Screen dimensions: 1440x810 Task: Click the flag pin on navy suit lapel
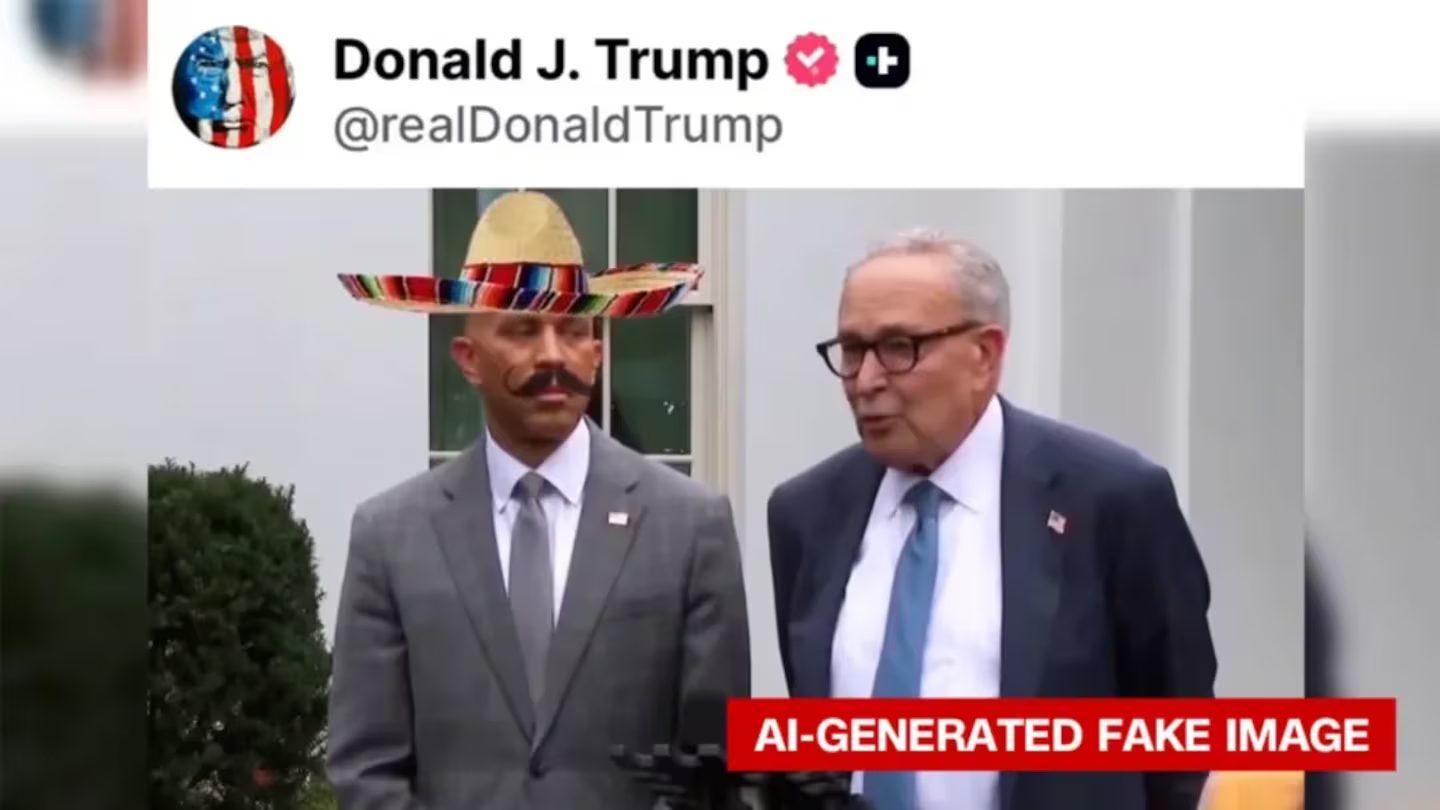click(1057, 521)
